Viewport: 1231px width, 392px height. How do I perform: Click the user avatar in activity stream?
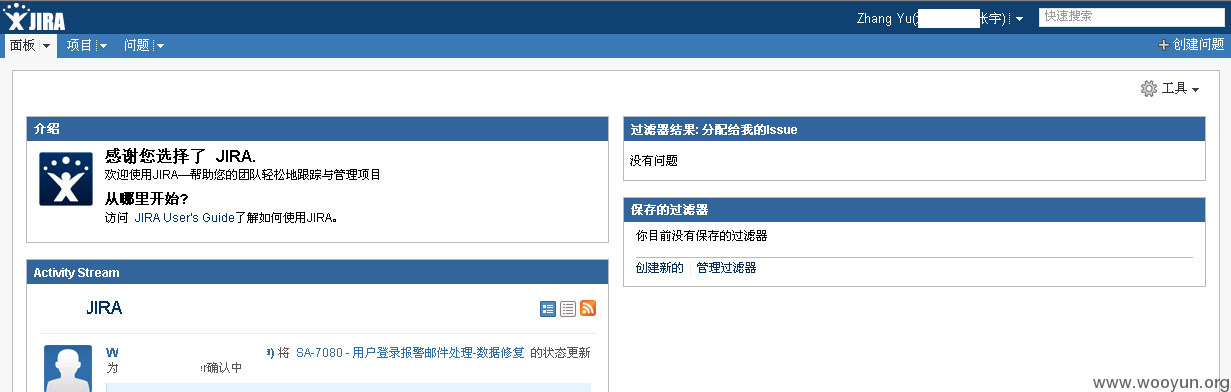[x=68, y=368]
